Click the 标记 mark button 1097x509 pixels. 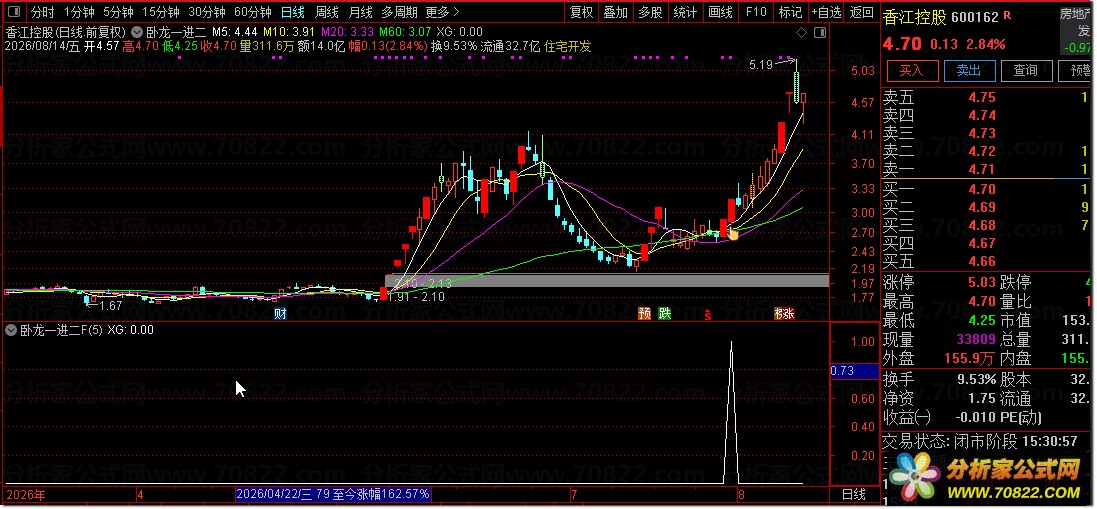point(791,12)
